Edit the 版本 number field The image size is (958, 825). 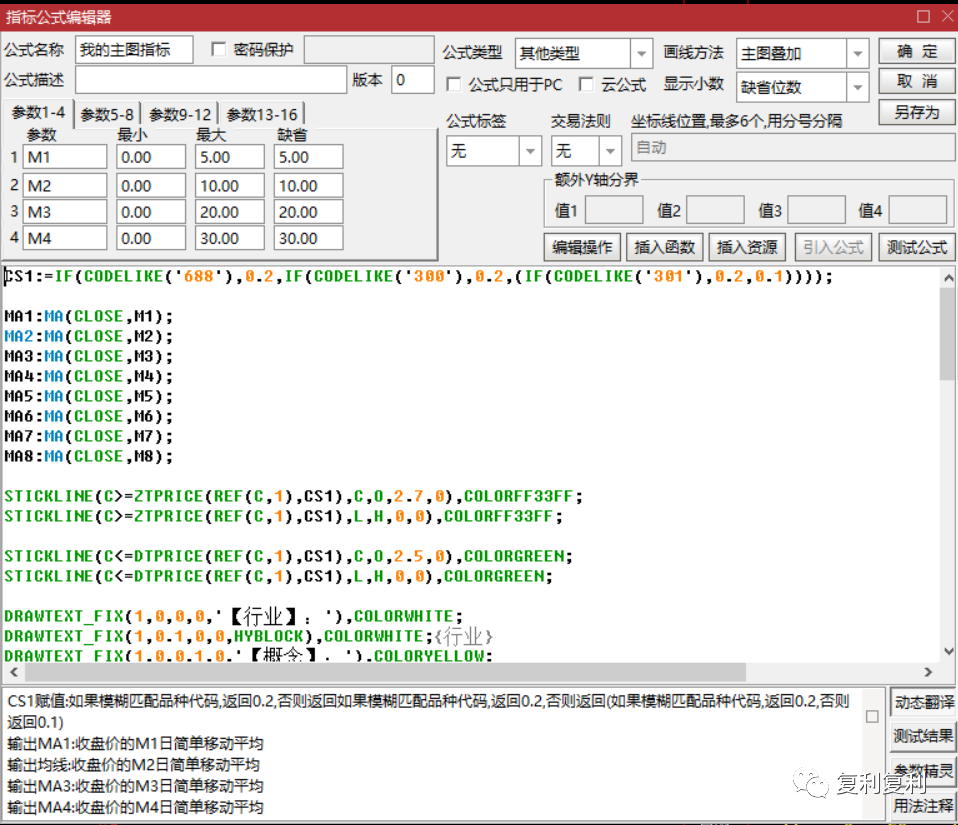tap(413, 80)
